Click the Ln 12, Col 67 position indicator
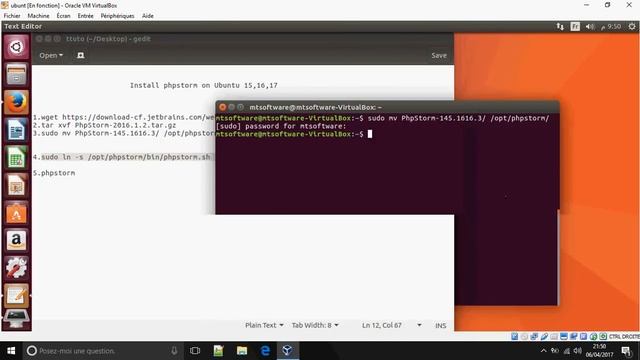 [382, 325]
